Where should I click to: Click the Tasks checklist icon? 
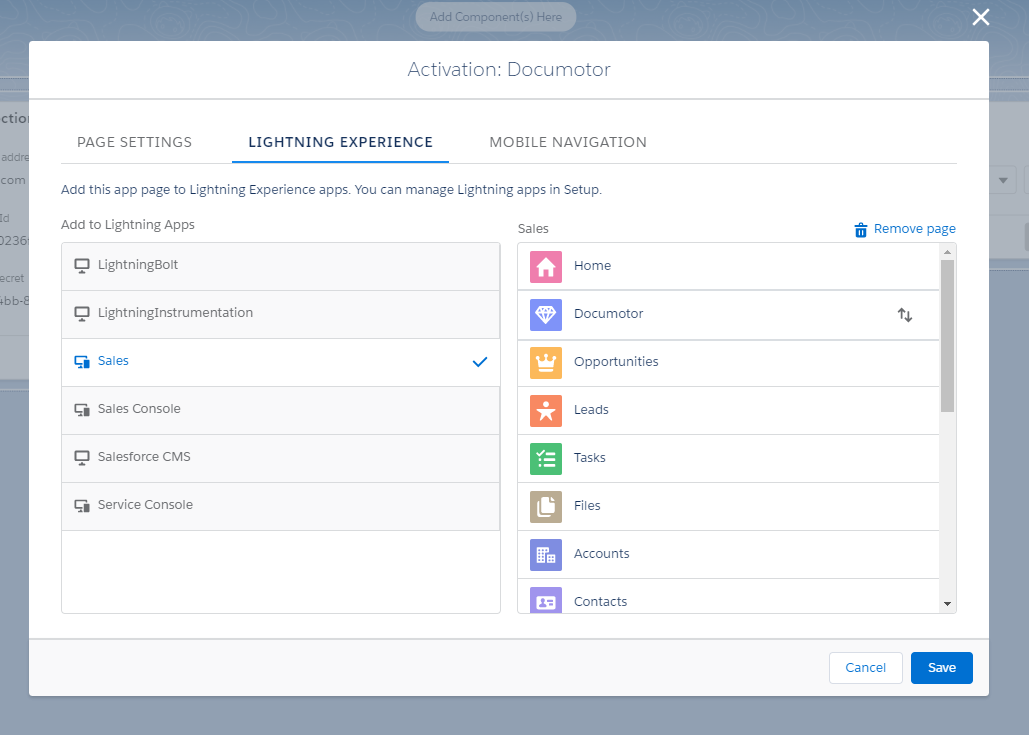[546, 458]
